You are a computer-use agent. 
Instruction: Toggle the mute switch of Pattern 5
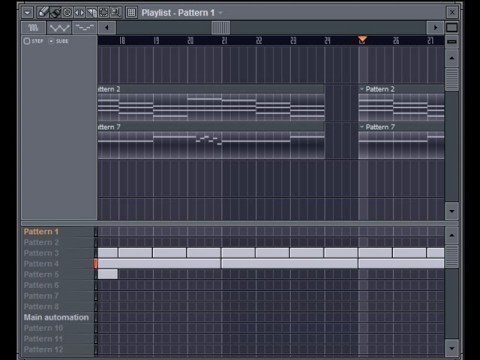click(x=96, y=274)
